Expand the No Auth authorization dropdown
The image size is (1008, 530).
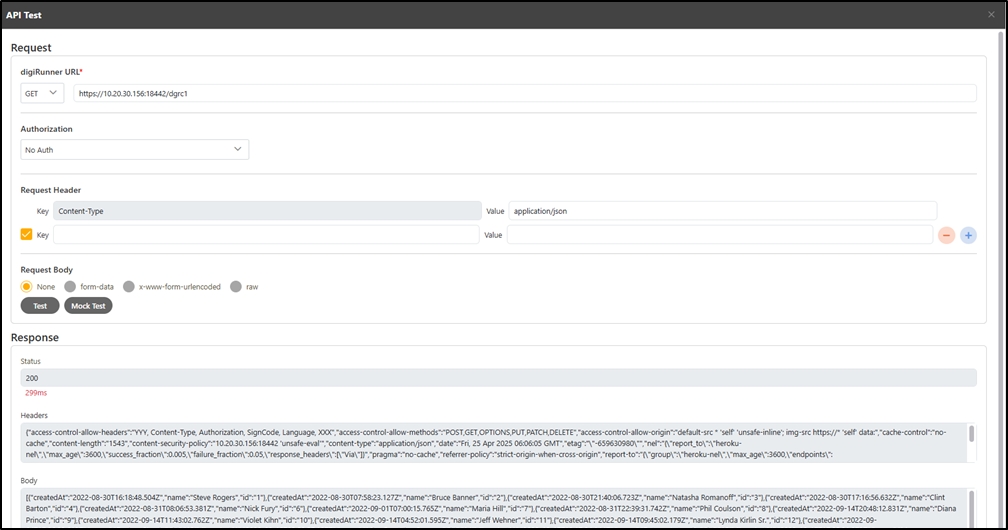coord(134,149)
